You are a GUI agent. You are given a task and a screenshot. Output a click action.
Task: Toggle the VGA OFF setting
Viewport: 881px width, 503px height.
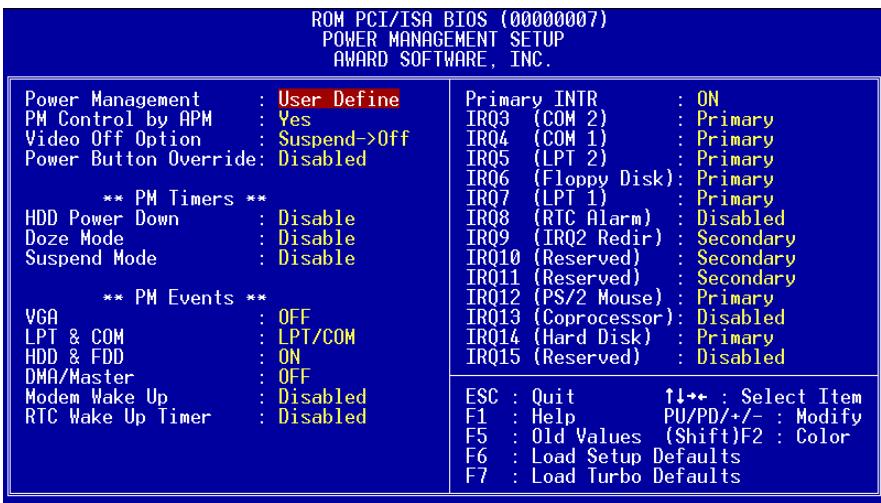pyautogui.click(x=294, y=318)
